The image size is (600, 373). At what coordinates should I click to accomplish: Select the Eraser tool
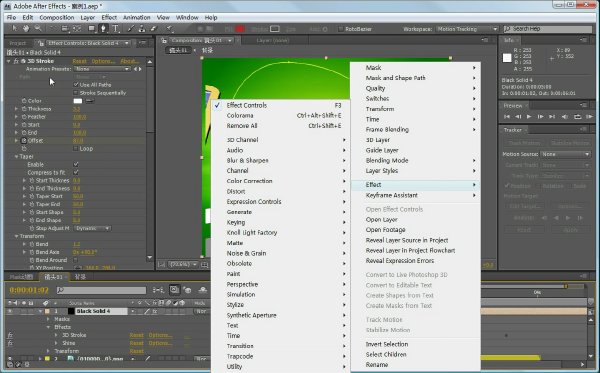pyautogui.click(x=153, y=28)
